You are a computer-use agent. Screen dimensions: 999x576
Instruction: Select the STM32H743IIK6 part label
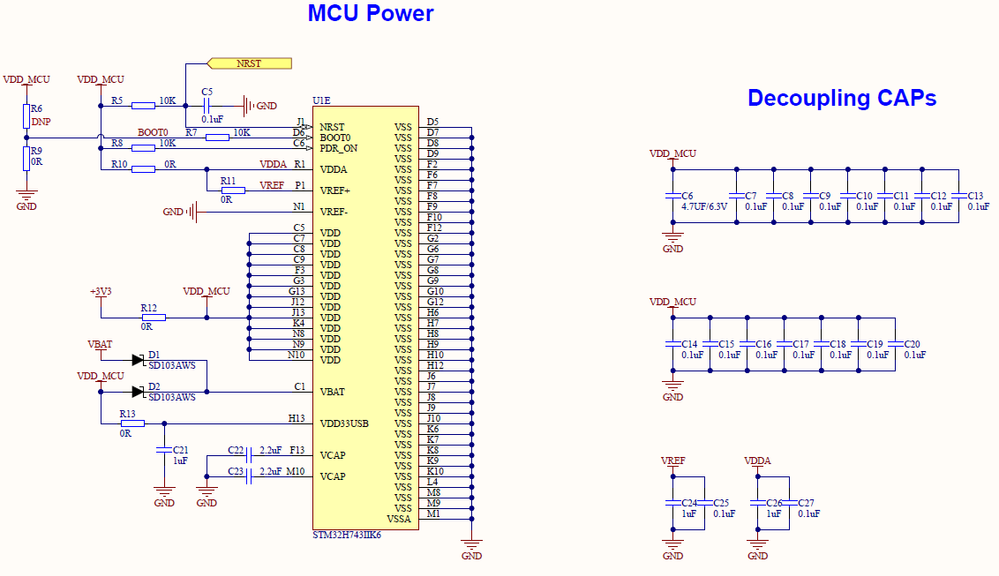tap(347, 535)
